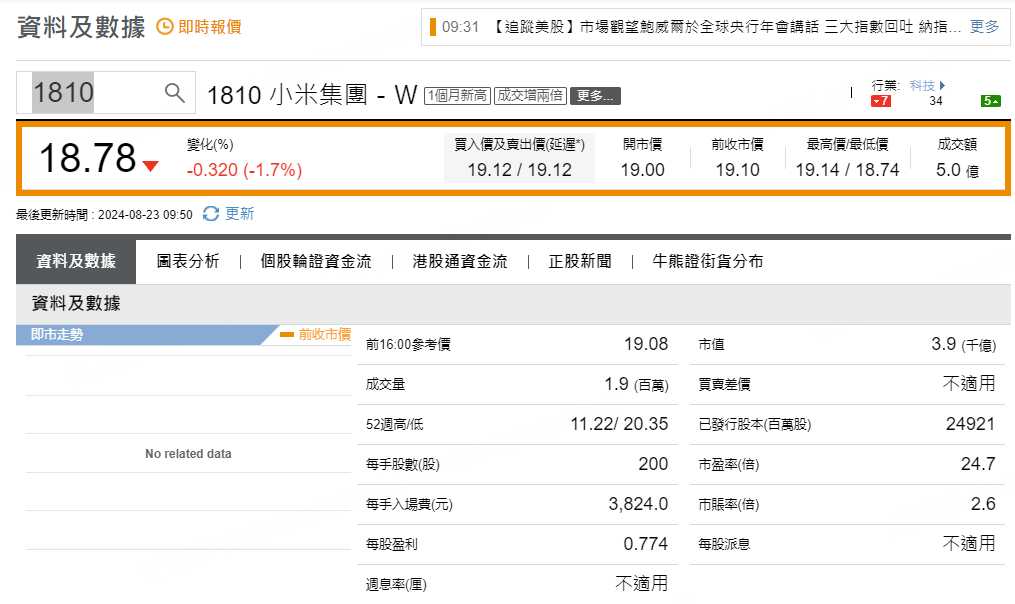This screenshot has width=1015, height=604.
Task: Click the red down-7 decliners badge
Action: [880, 101]
